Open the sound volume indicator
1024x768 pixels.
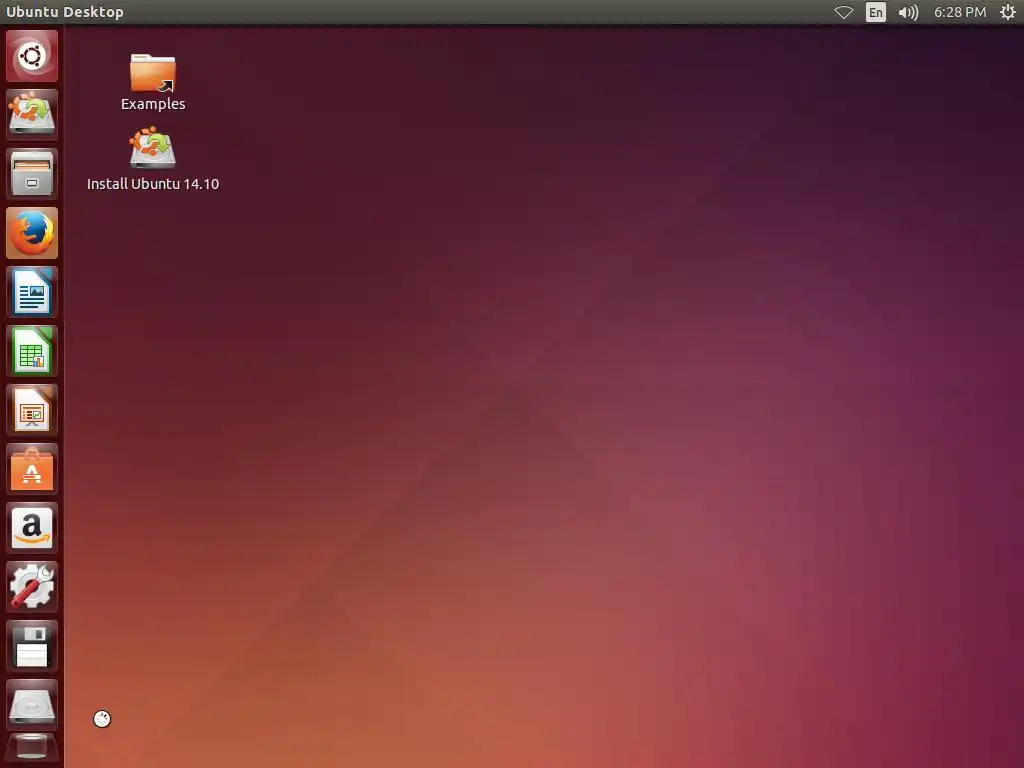click(908, 12)
